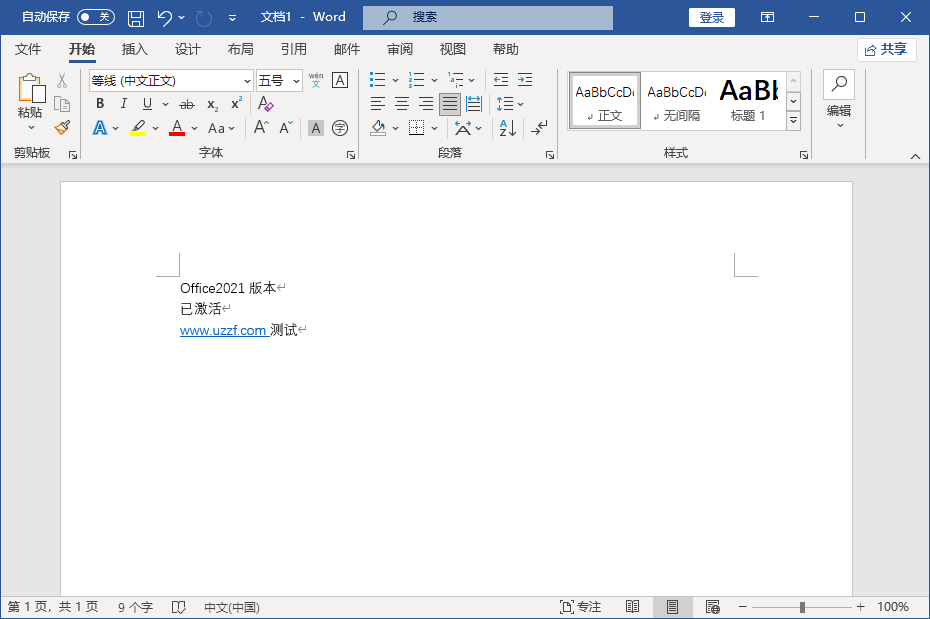Viewport: 930px width, 619px height.
Task: Open the font size dropdown (五号)
Action: (296, 81)
